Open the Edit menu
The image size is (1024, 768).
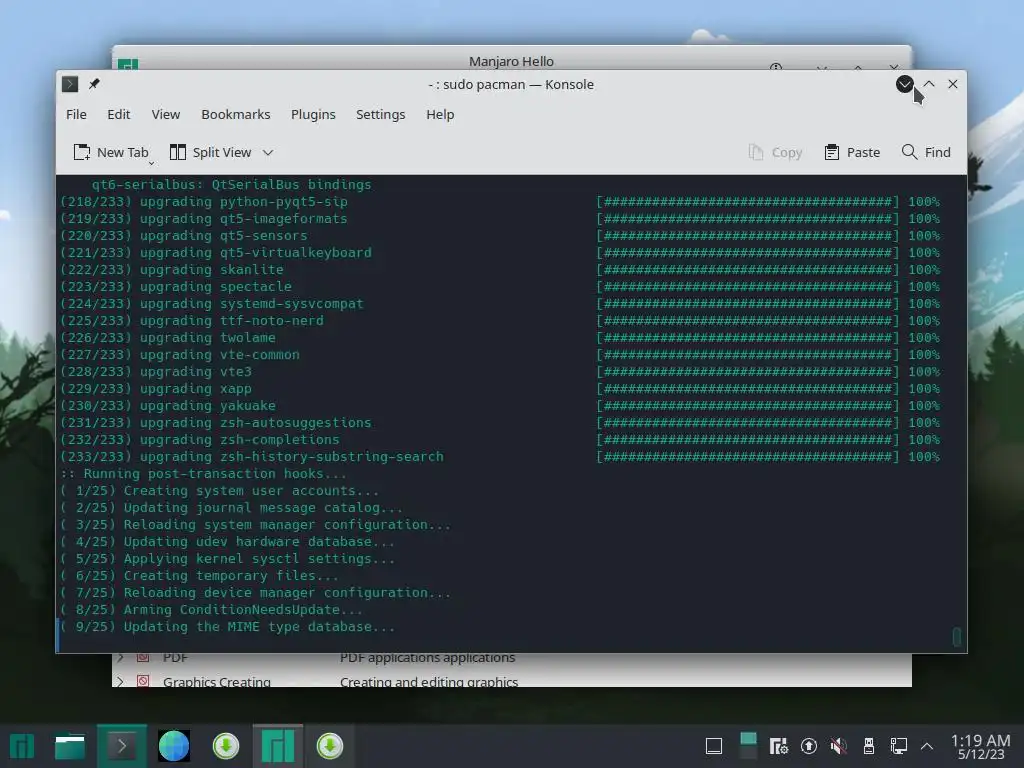pyautogui.click(x=119, y=114)
